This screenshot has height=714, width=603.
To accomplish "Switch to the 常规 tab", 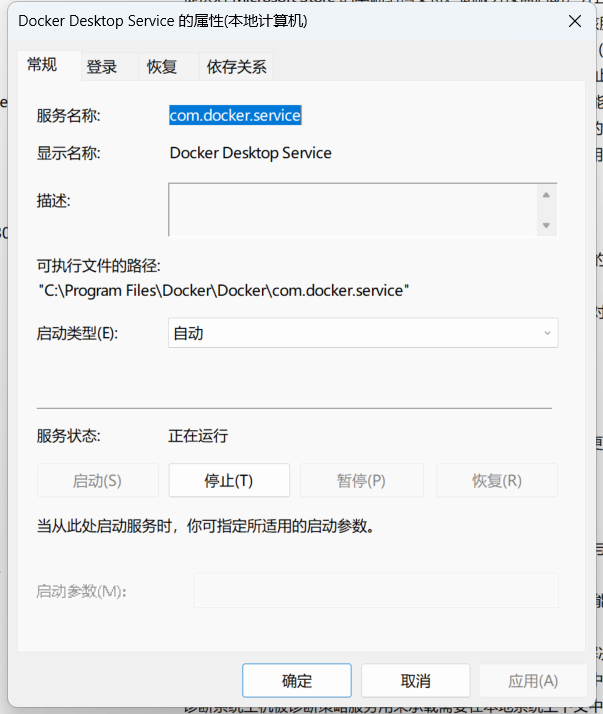I will (x=50, y=65).
